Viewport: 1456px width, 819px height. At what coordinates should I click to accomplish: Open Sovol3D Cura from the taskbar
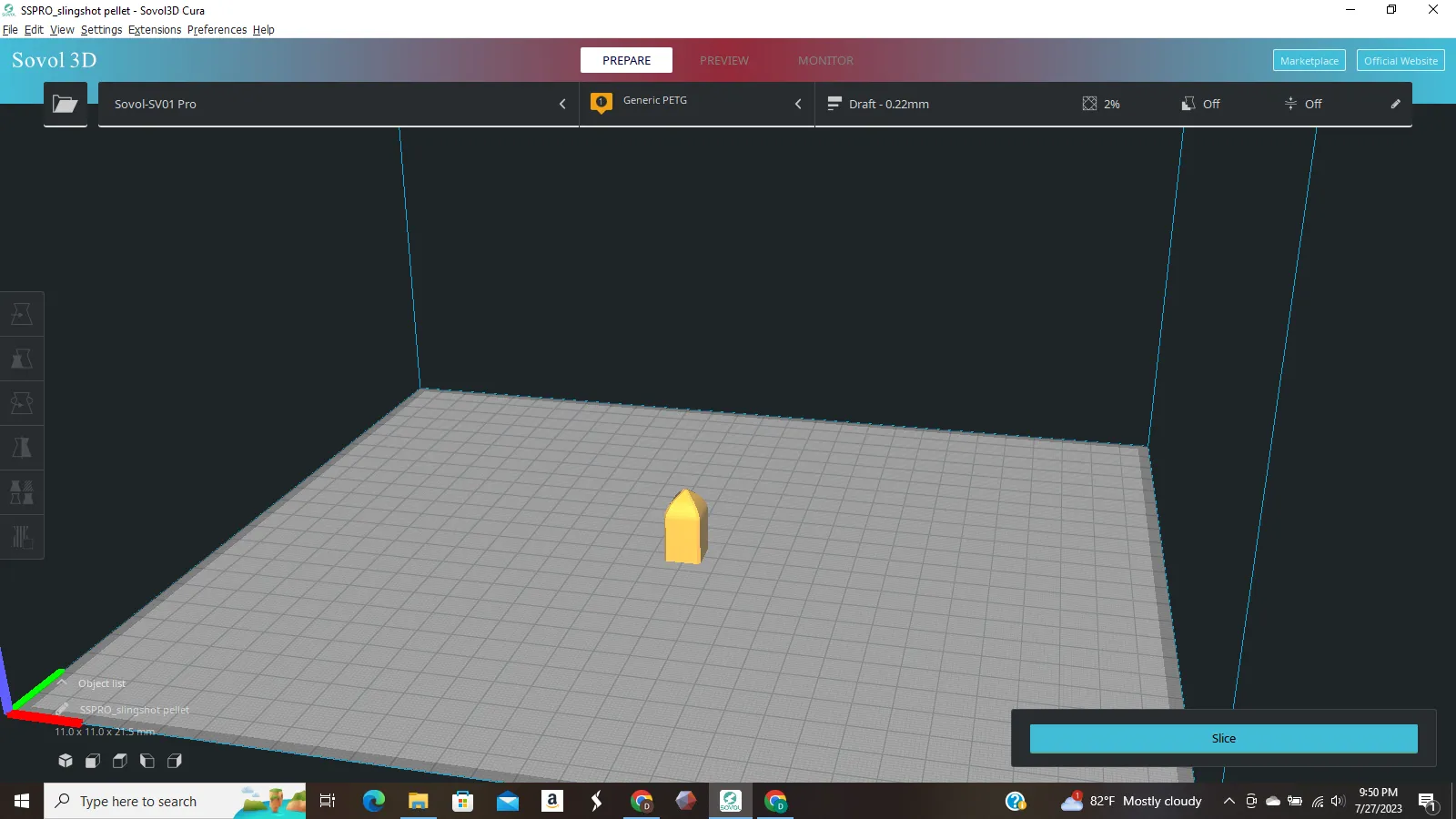coord(731,801)
